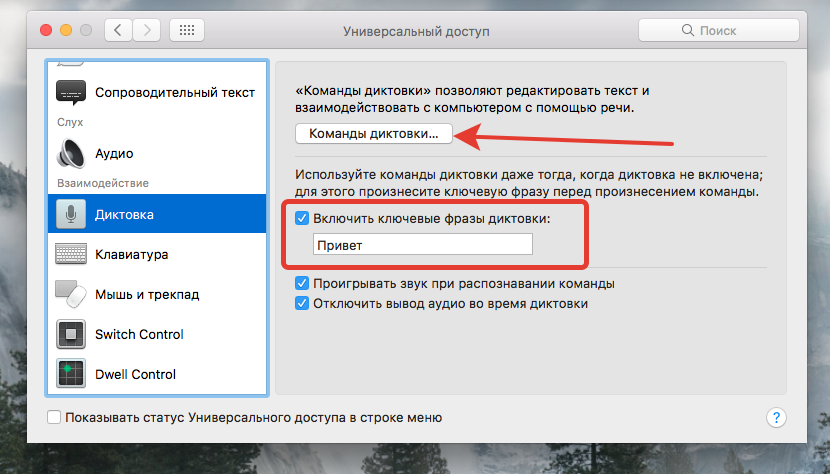830x474 pixels.
Task: Click the magnifier icon in search
Action: point(688,30)
